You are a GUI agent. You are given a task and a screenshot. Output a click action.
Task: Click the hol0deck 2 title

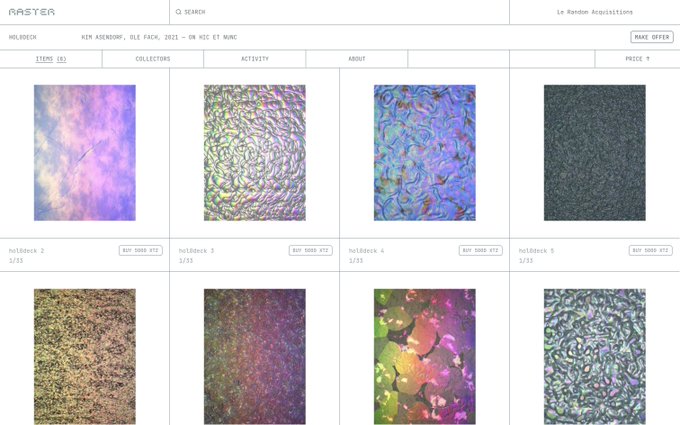coord(26,251)
